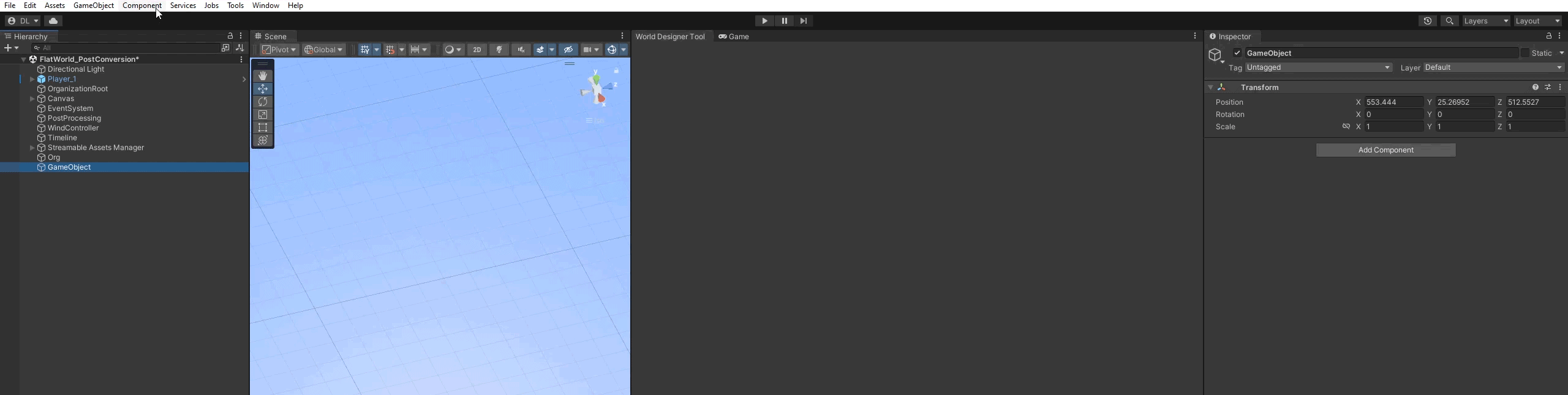The height and width of the screenshot is (395, 1568).
Task: Open FlatWorld_PostConversion scene options menu
Action: (x=241, y=59)
